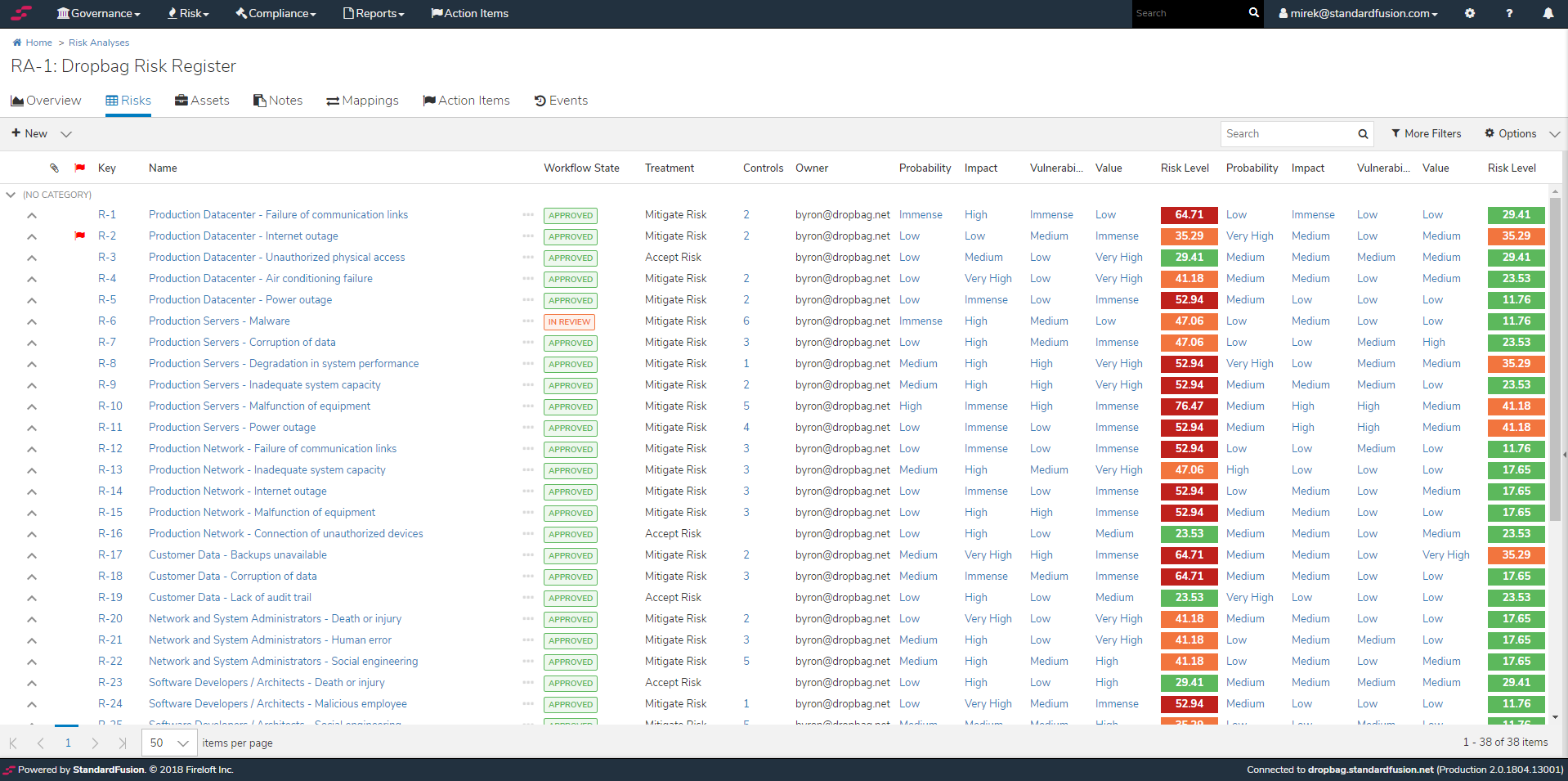This screenshot has height=781, width=1568.
Task: Click the top navigation search field
Action: 1189,13
